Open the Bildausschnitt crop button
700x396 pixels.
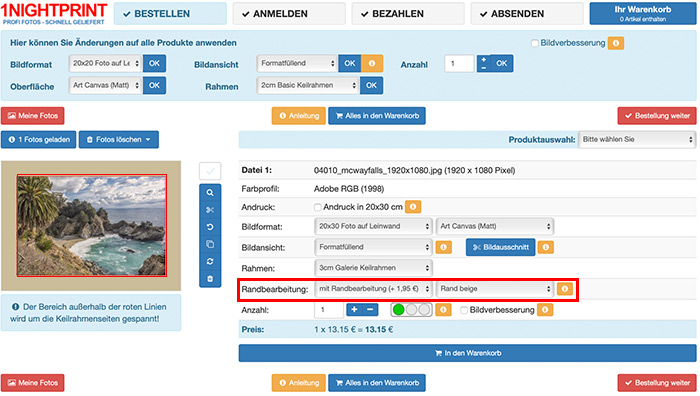[500, 247]
